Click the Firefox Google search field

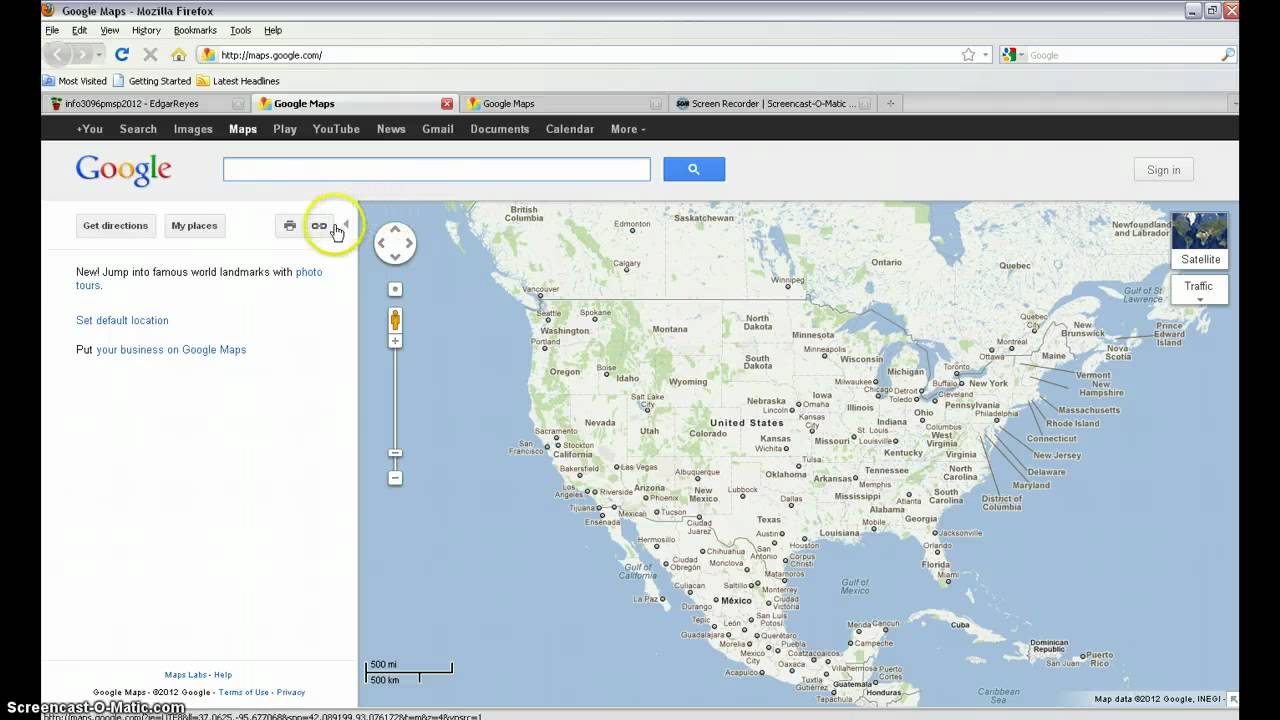pyautogui.click(x=1123, y=55)
